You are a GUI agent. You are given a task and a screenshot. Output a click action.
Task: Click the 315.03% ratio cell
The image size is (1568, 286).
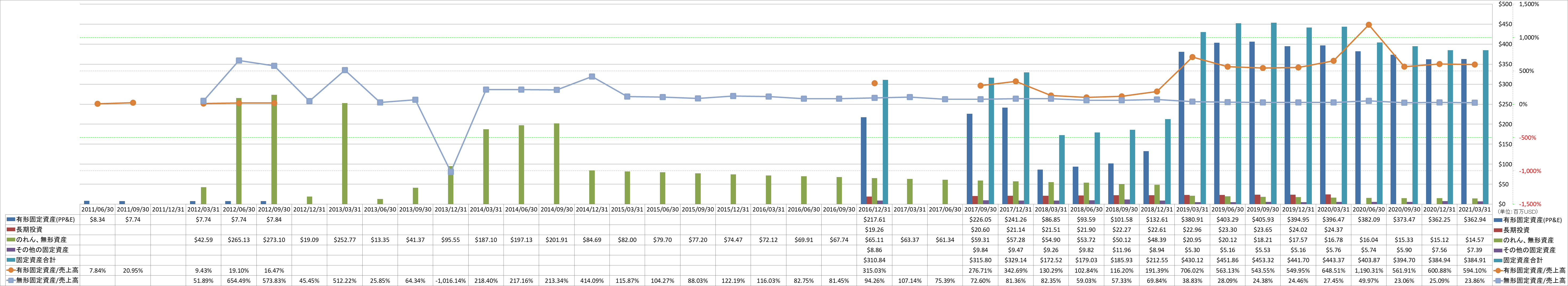875,270
